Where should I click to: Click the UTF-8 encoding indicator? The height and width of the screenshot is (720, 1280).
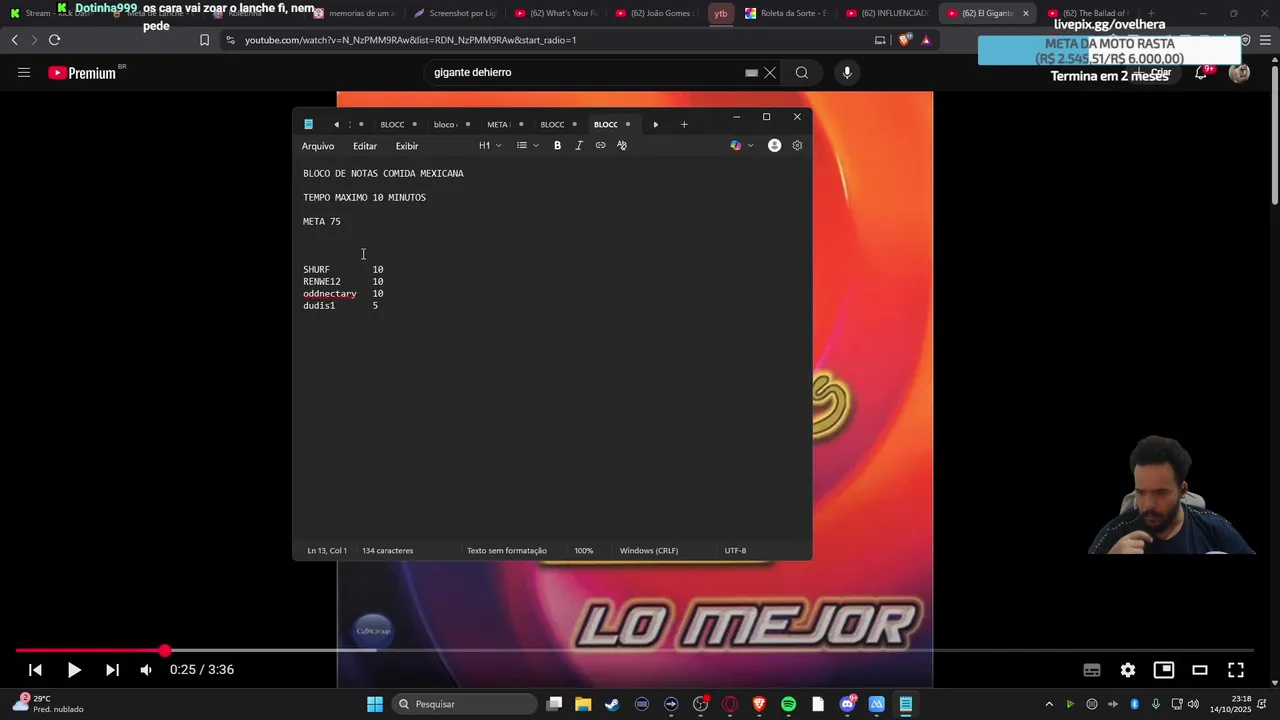(x=735, y=551)
